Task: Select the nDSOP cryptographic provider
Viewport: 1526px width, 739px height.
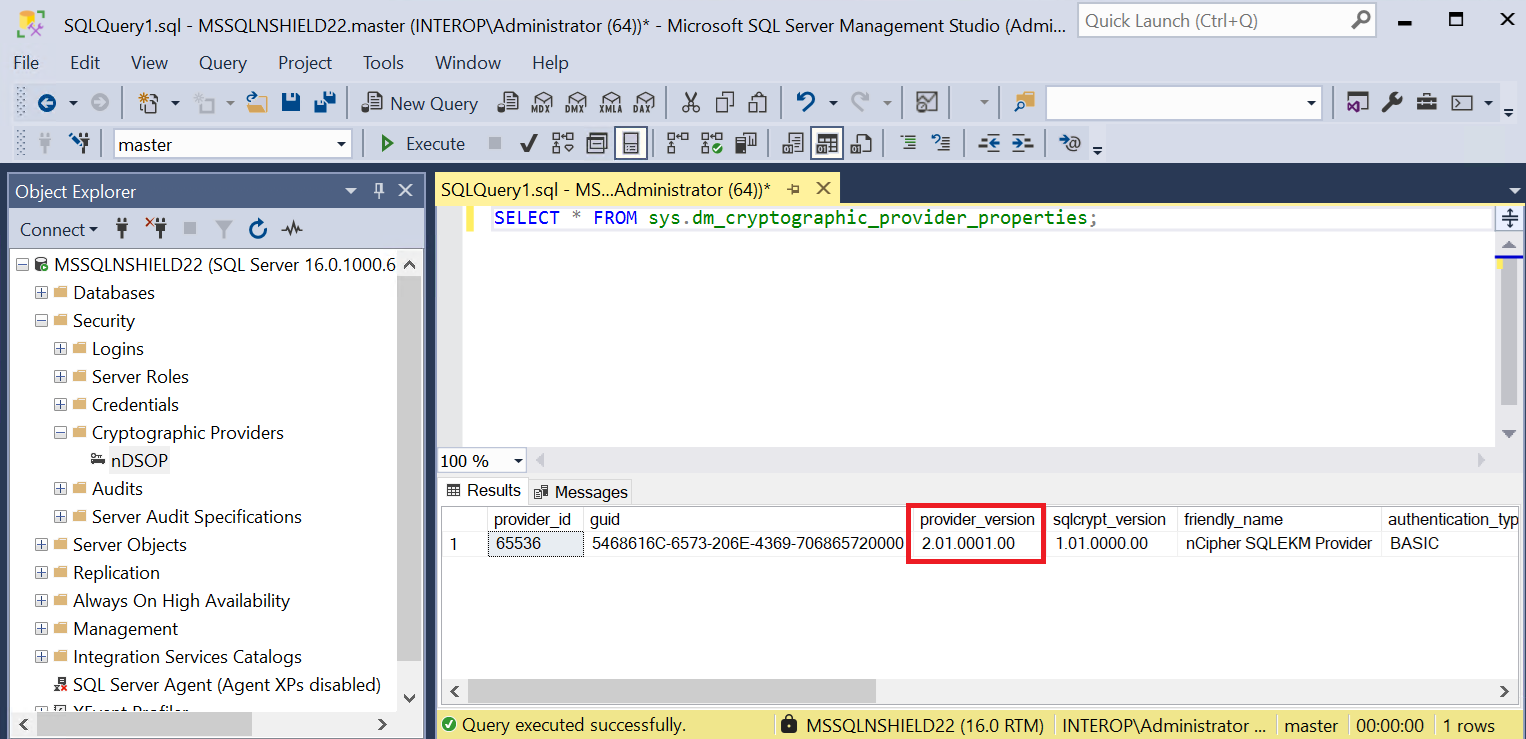Action: [x=139, y=460]
